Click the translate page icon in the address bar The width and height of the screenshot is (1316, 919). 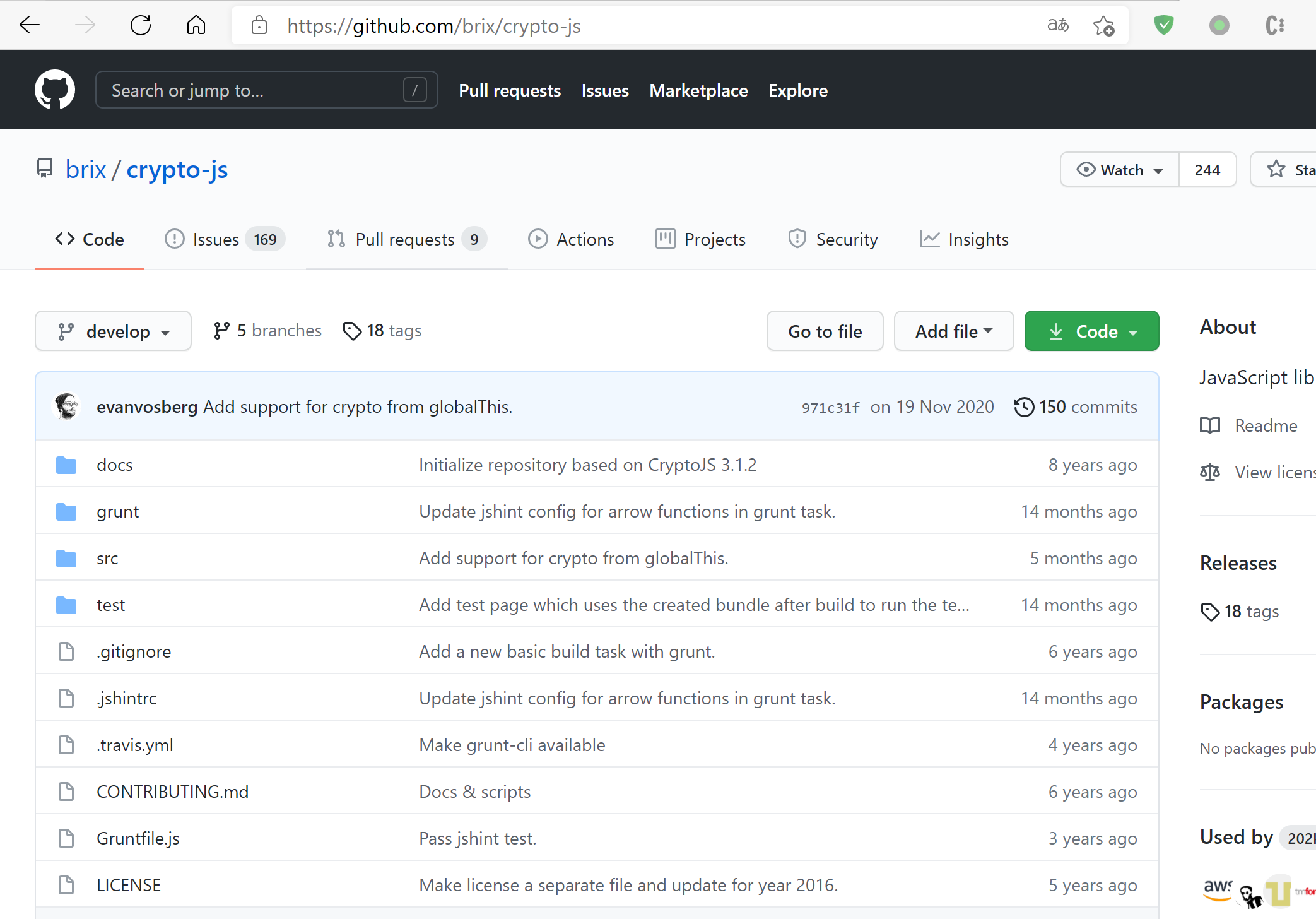(1058, 26)
